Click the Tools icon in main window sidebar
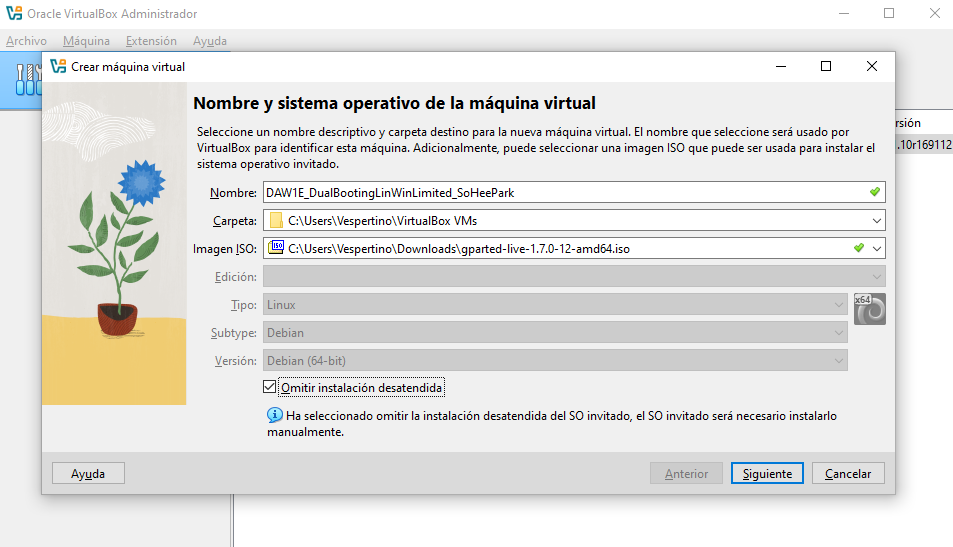The width and height of the screenshot is (953, 547). pyautogui.click(x=28, y=80)
